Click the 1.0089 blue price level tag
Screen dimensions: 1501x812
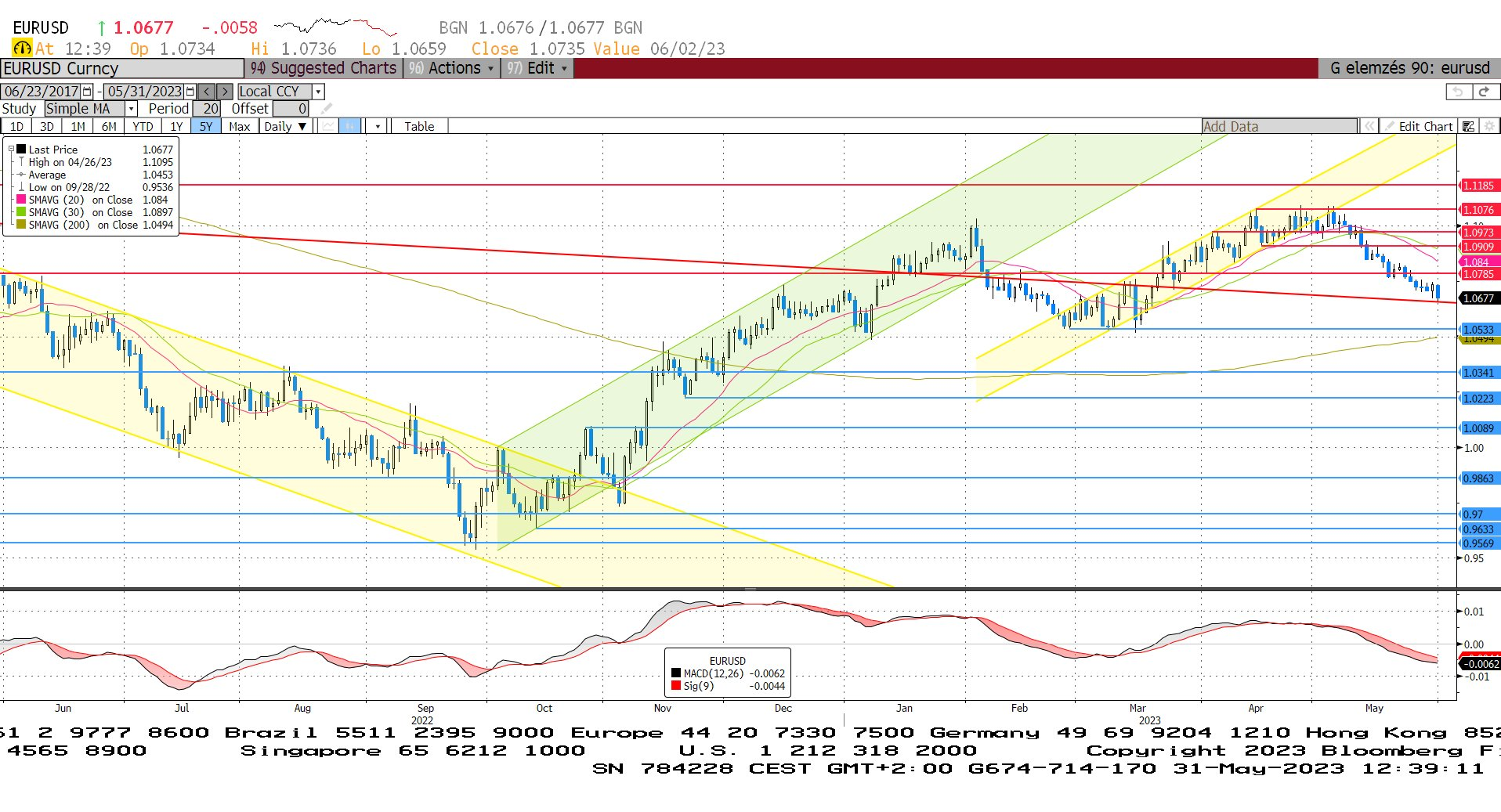1479,428
